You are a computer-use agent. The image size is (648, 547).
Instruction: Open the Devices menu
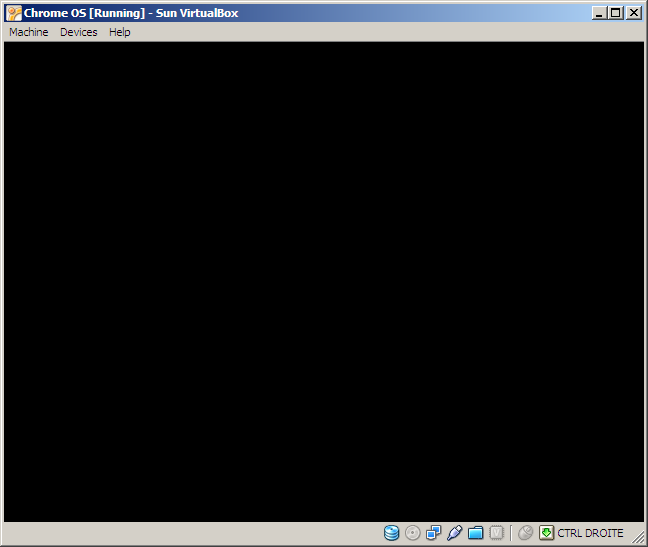[x=79, y=32]
